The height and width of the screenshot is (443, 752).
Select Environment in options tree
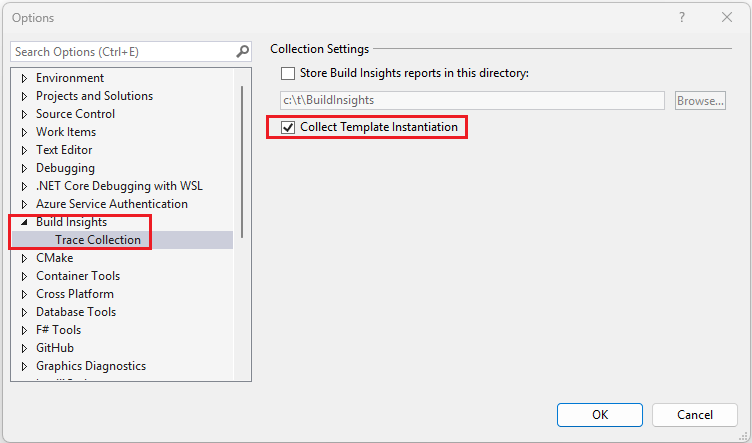coord(70,78)
